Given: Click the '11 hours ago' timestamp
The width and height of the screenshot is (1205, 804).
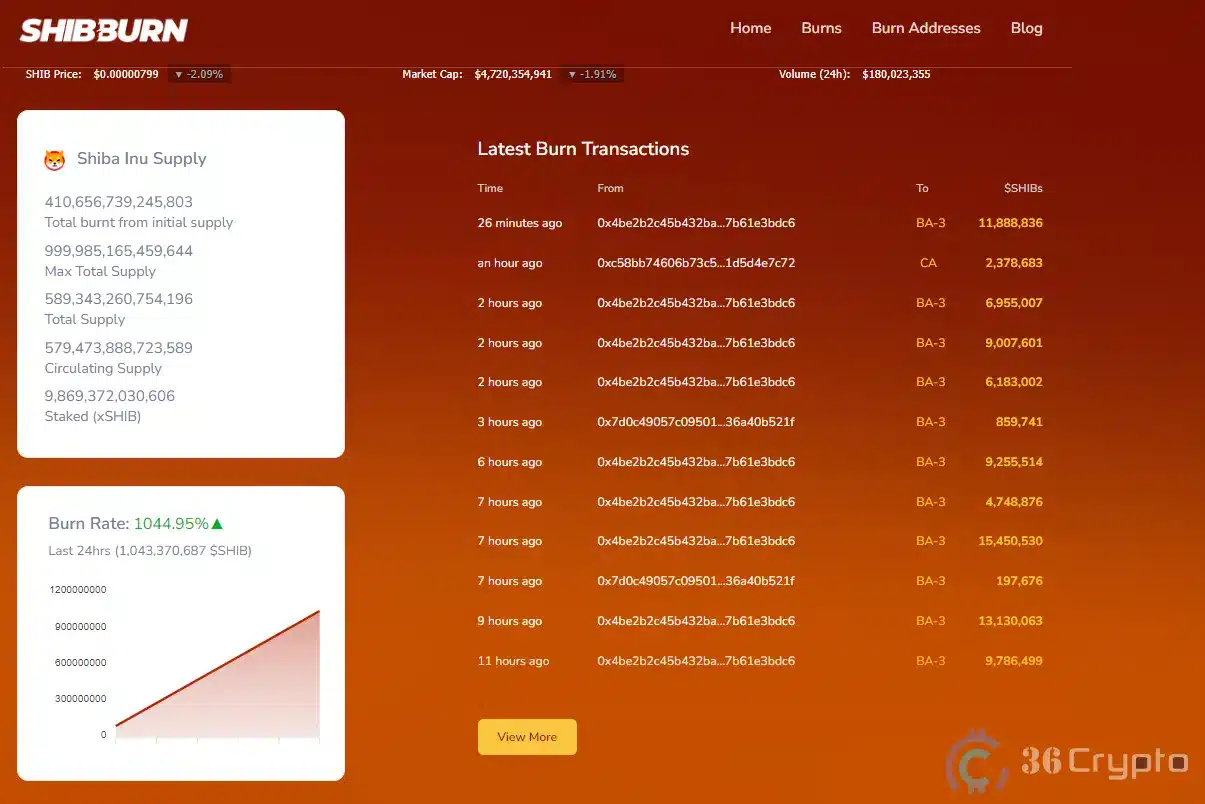Looking at the screenshot, I should [513, 661].
